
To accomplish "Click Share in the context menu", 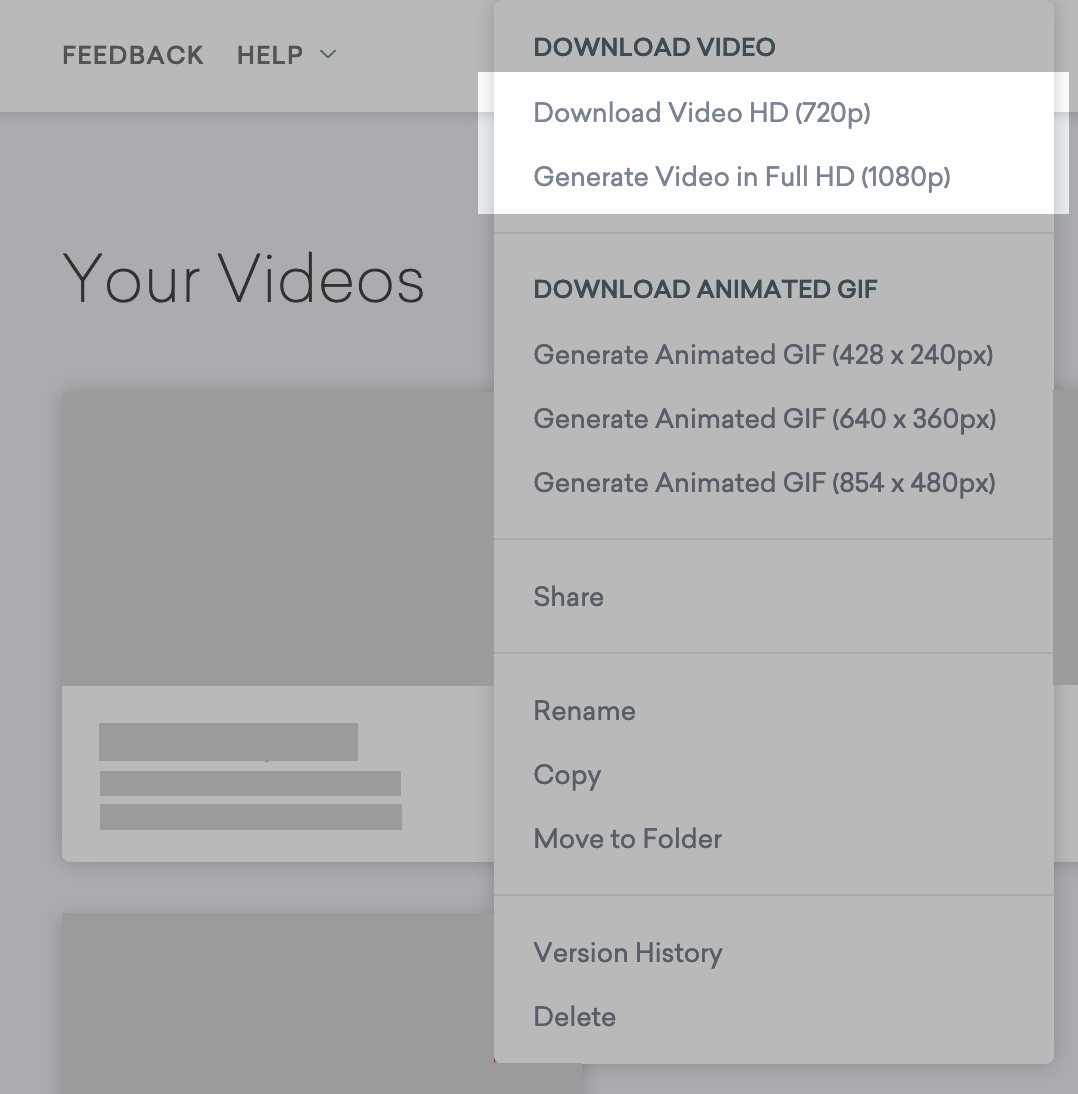I will tap(568, 597).
